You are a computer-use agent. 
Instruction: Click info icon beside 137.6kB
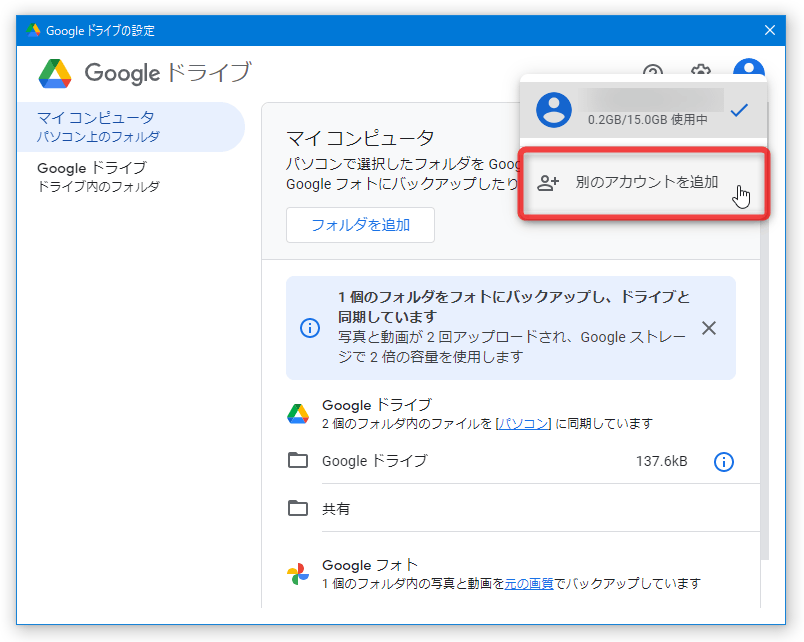click(723, 462)
